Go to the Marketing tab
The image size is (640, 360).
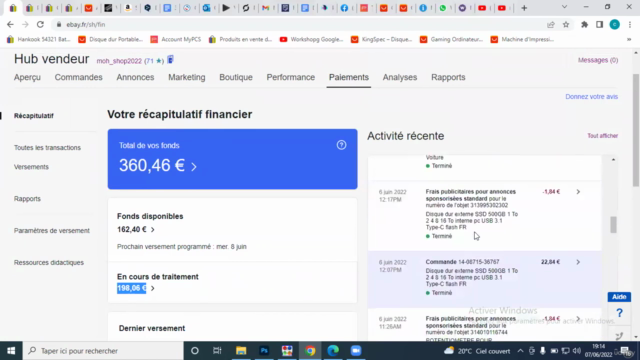click(187, 77)
